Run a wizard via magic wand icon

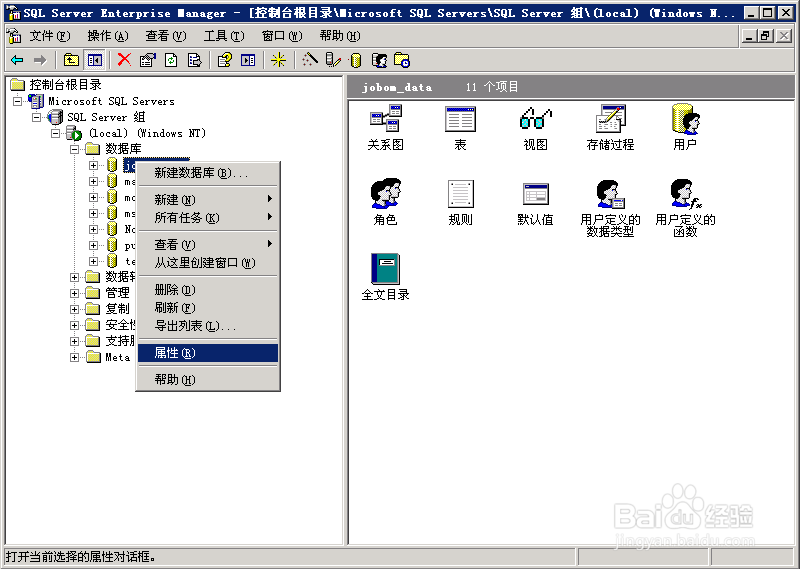pos(310,60)
